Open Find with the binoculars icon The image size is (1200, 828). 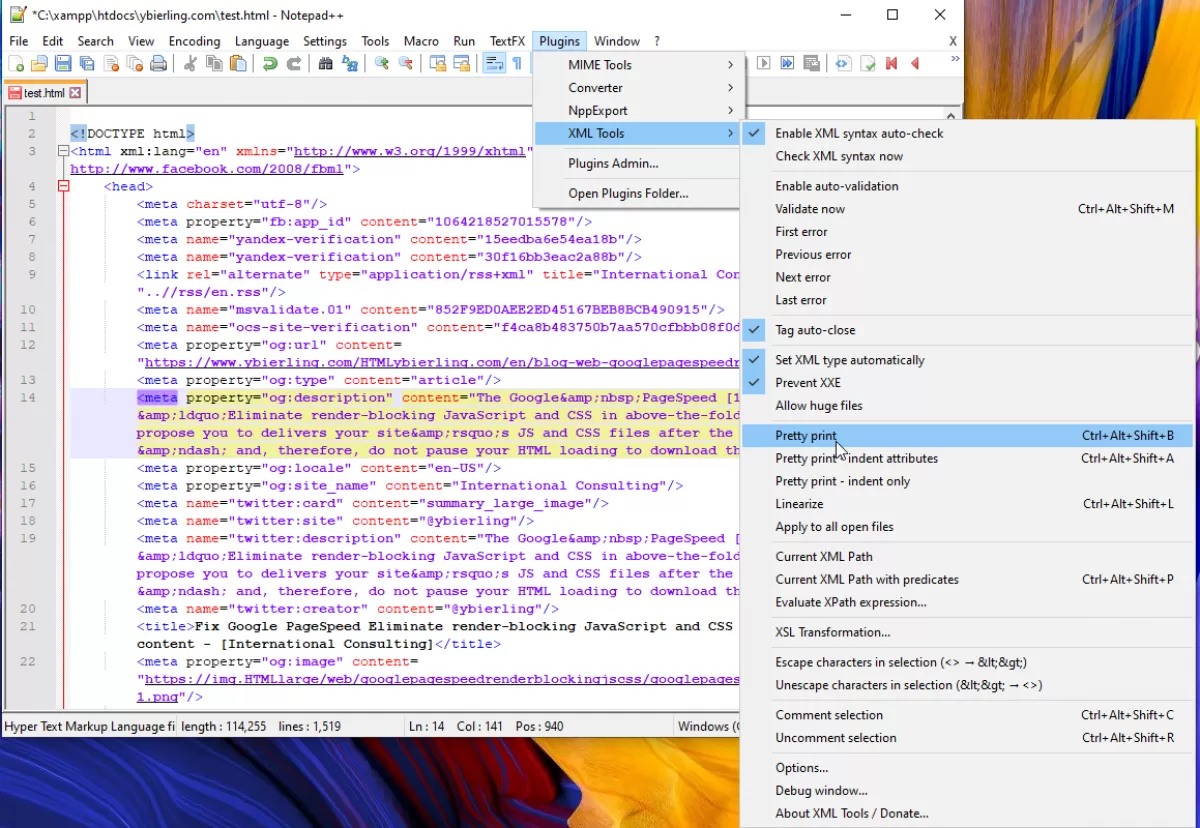click(x=326, y=64)
